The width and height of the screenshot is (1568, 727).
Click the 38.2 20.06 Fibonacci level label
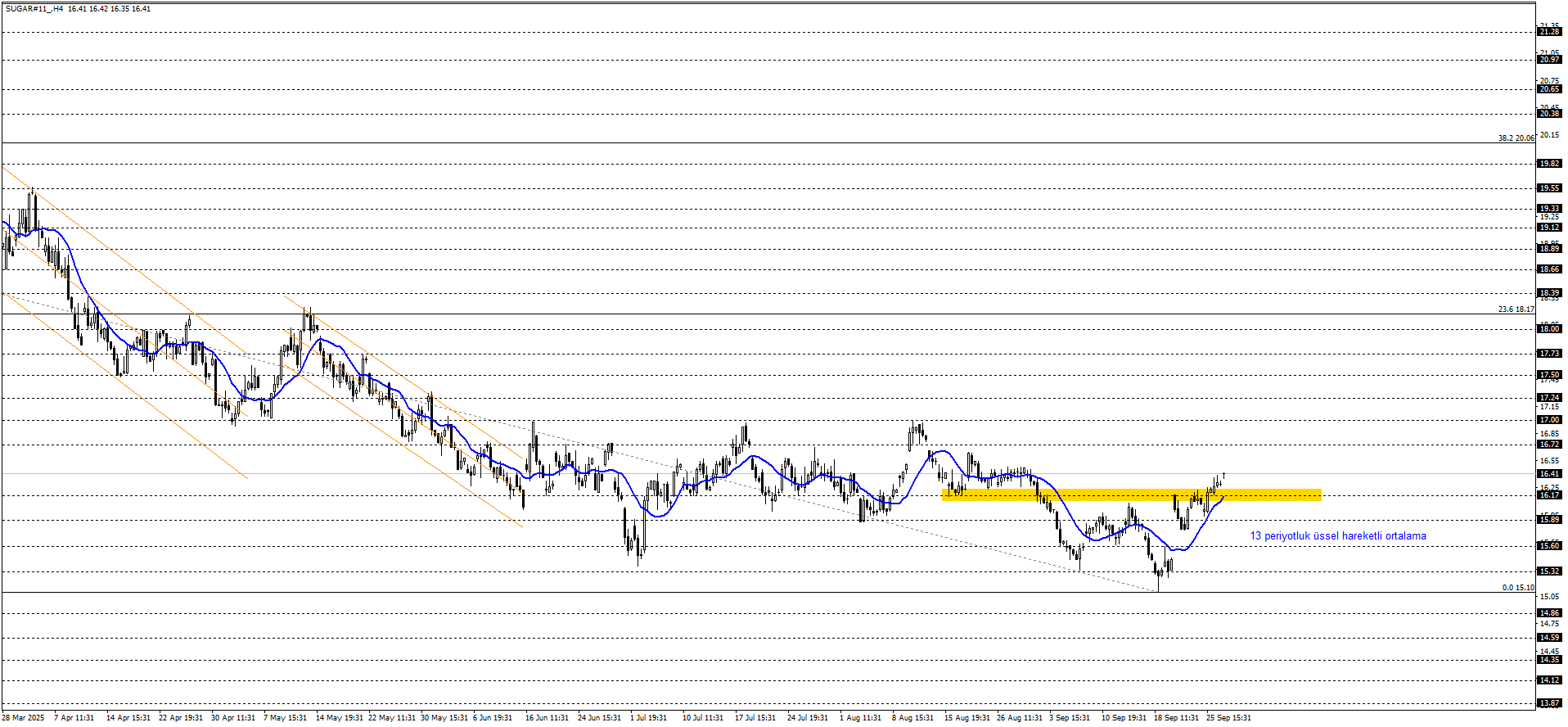click(x=1516, y=138)
